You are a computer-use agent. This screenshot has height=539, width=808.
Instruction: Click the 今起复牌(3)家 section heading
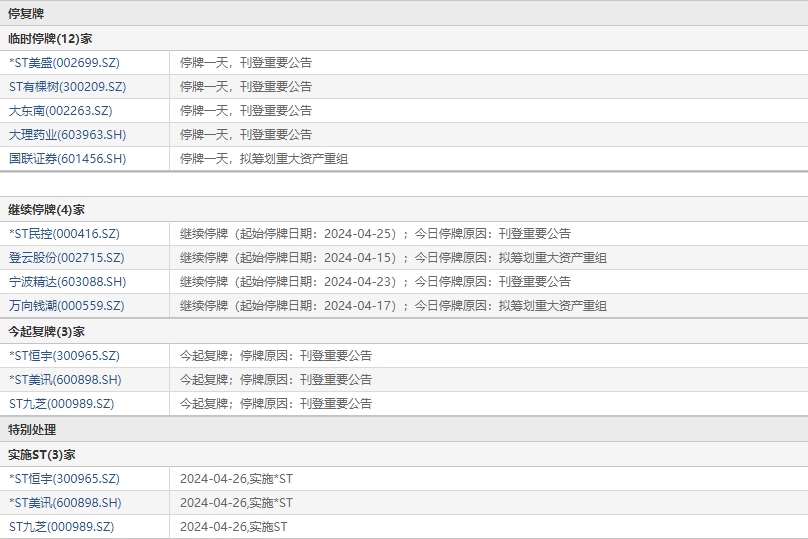point(46,331)
